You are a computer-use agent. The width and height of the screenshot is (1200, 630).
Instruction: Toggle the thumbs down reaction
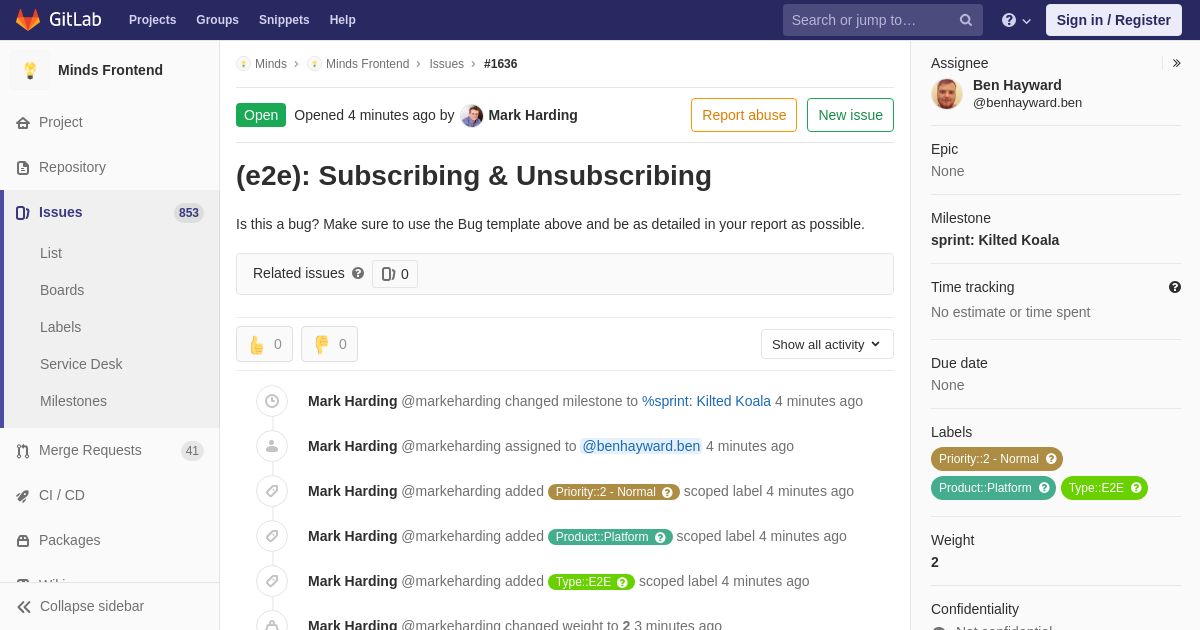pyautogui.click(x=329, y=344)
